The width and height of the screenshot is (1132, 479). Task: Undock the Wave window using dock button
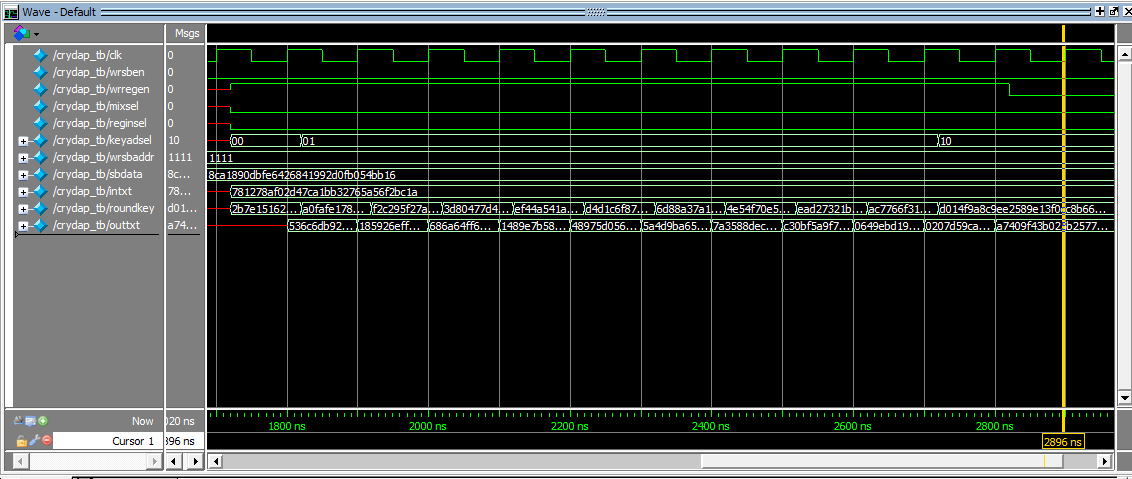point(1113,11)
